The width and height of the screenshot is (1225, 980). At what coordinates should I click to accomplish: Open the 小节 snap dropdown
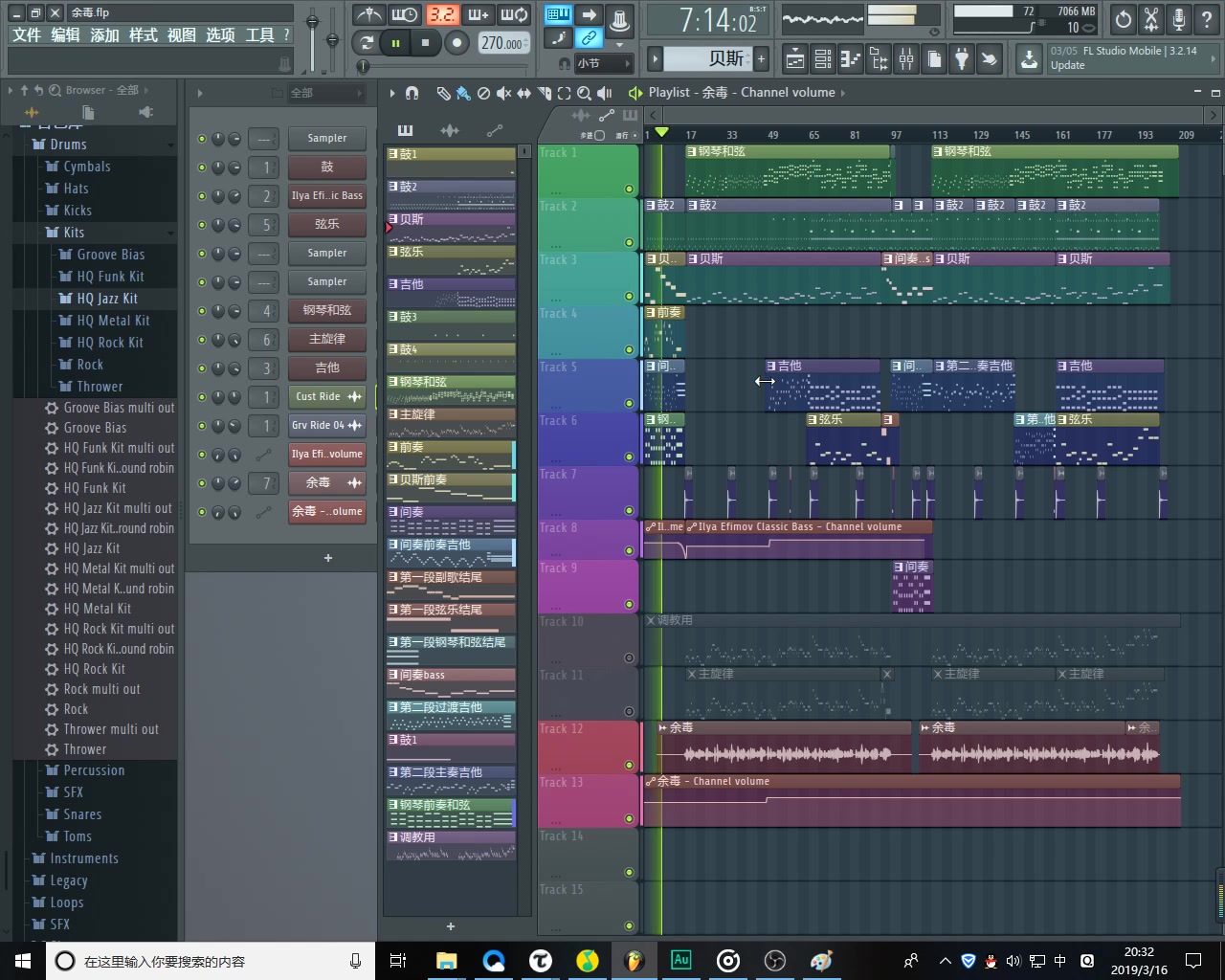tap(603, 63)
